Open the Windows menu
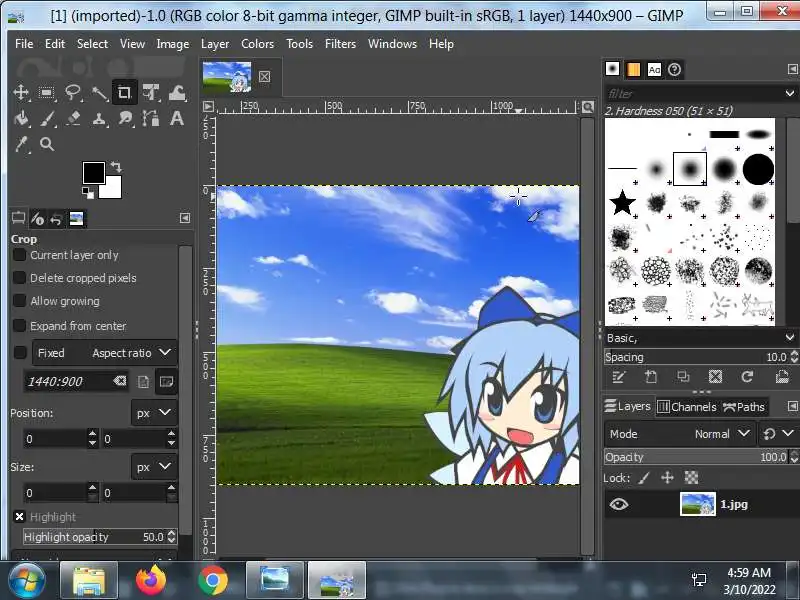The image size is (800, 600). click(x=392, y=44)
